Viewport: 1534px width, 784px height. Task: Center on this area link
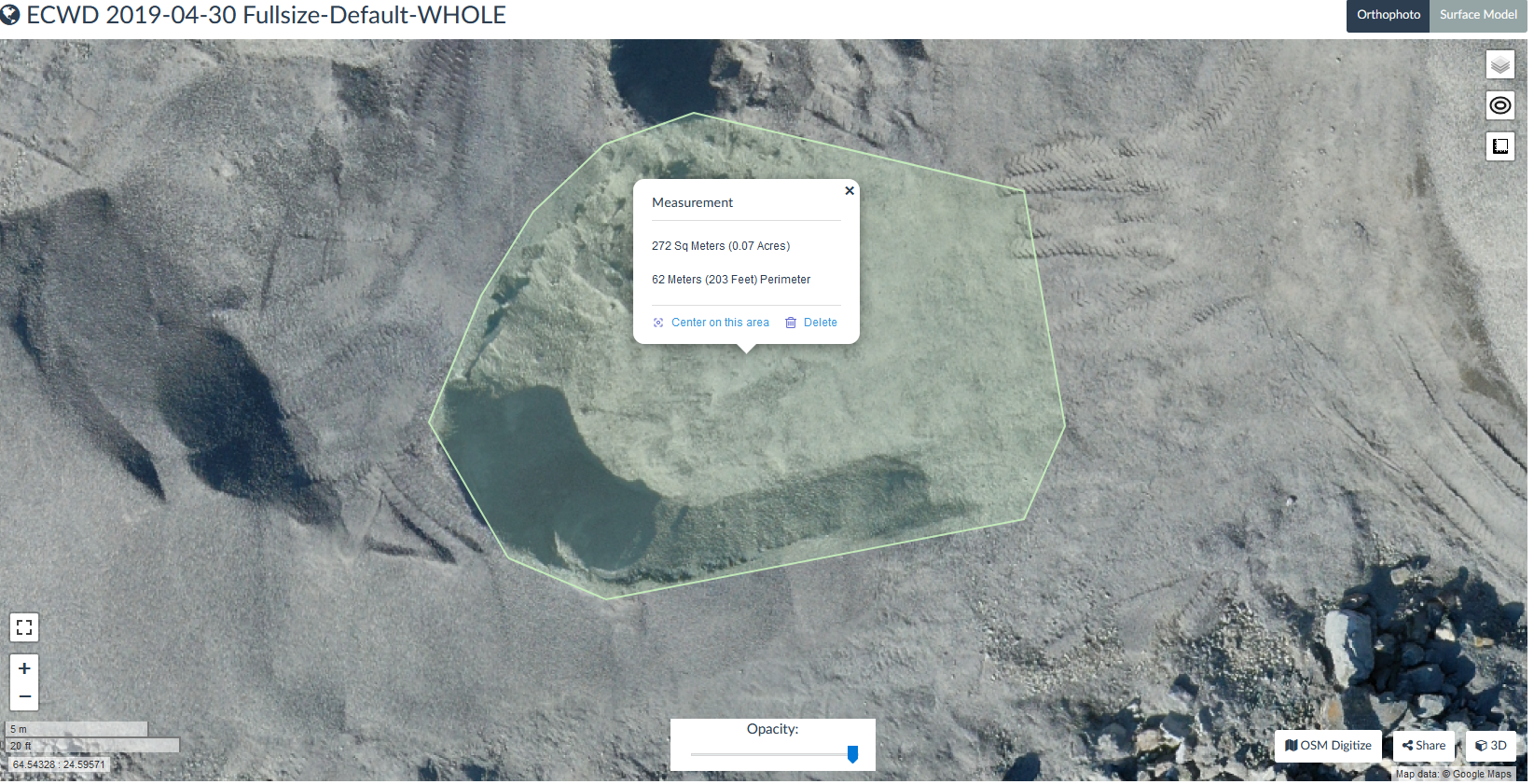click(x=712, y=323)
